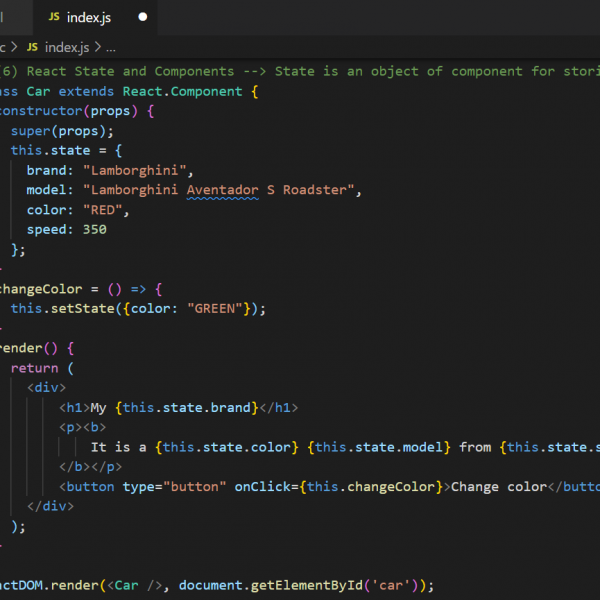Click the unsaved-changes dot on the index.js tab
The image size is (600, 600).
point(142,17)
